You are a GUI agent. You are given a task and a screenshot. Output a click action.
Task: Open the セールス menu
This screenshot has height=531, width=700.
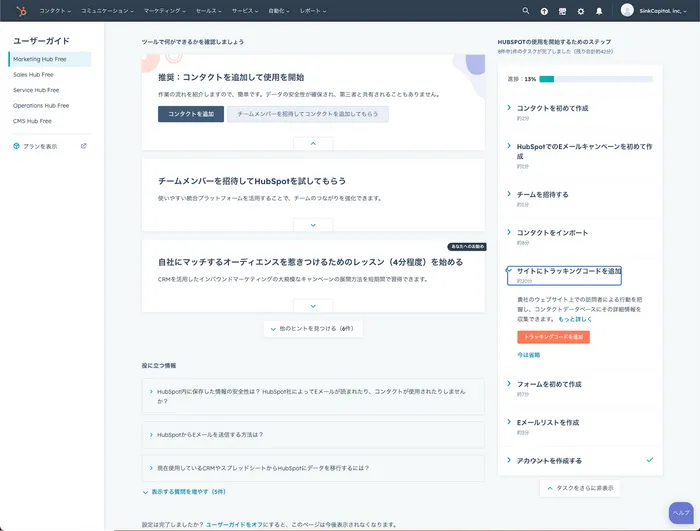click(x=209, y=11)
